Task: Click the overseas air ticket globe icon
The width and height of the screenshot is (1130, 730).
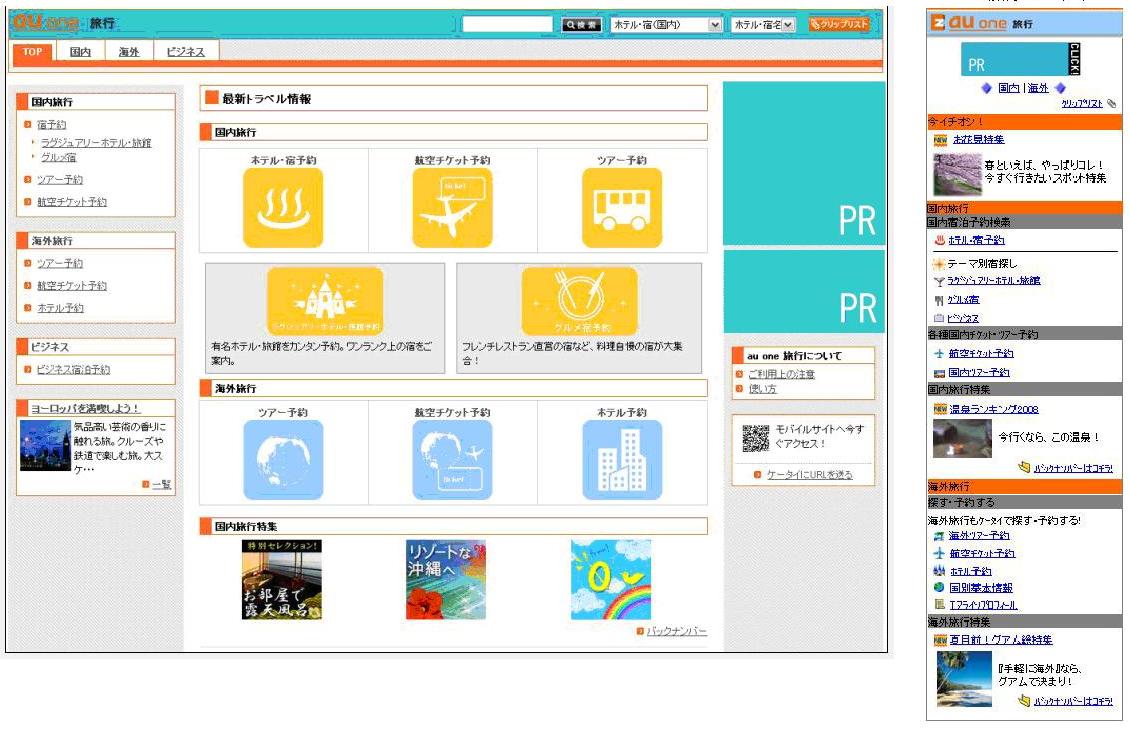Action: pos(452,460)
